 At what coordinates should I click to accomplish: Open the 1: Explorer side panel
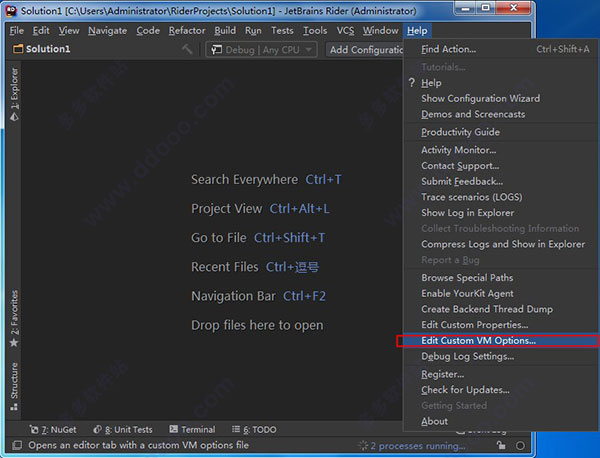(14, 95)
